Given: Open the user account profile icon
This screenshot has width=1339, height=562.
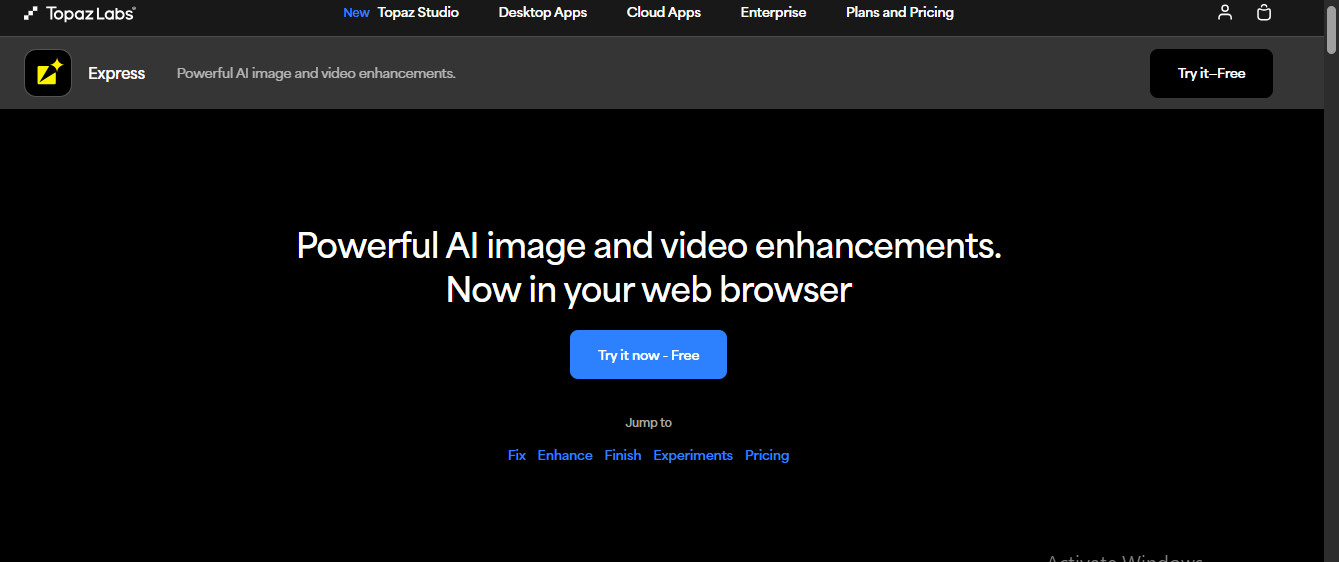Looking at the screenshot, I should 1225,13.
